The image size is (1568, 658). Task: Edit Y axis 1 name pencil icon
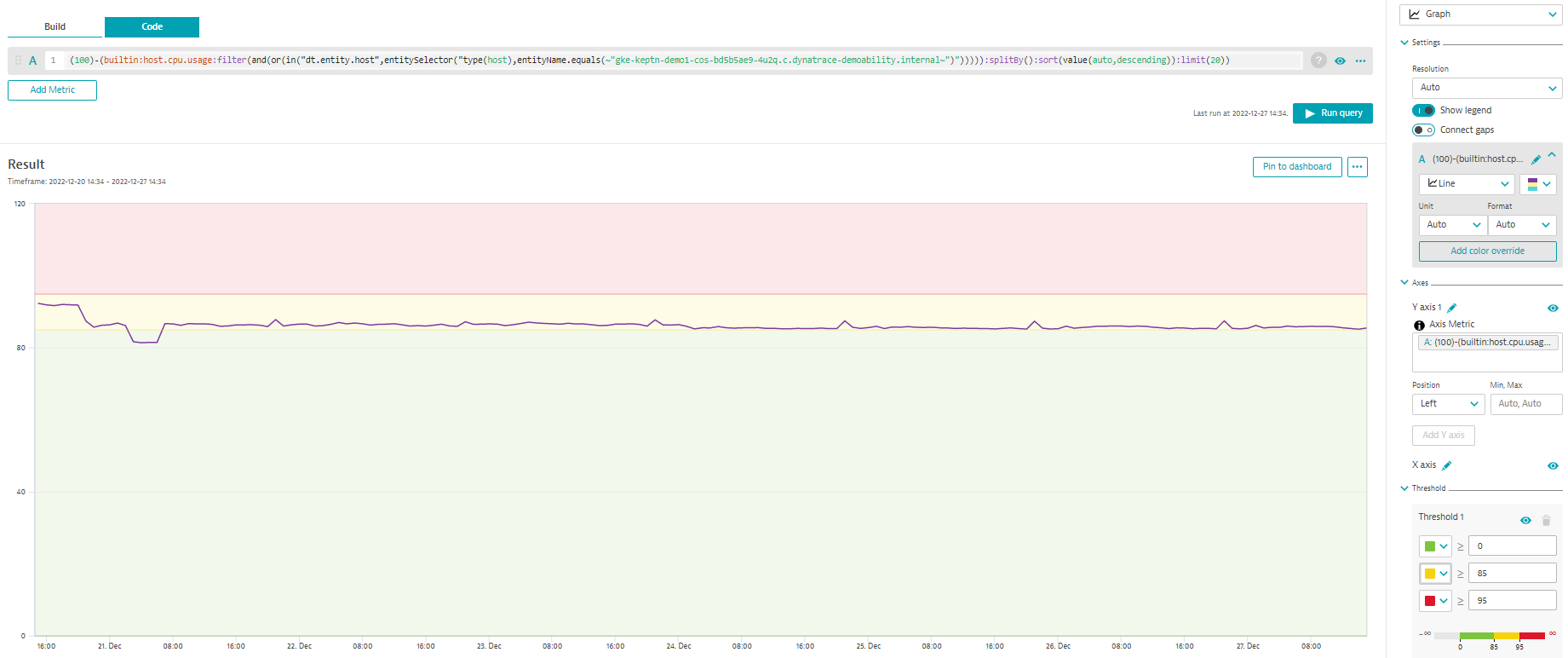click(x=1452, y=308)
